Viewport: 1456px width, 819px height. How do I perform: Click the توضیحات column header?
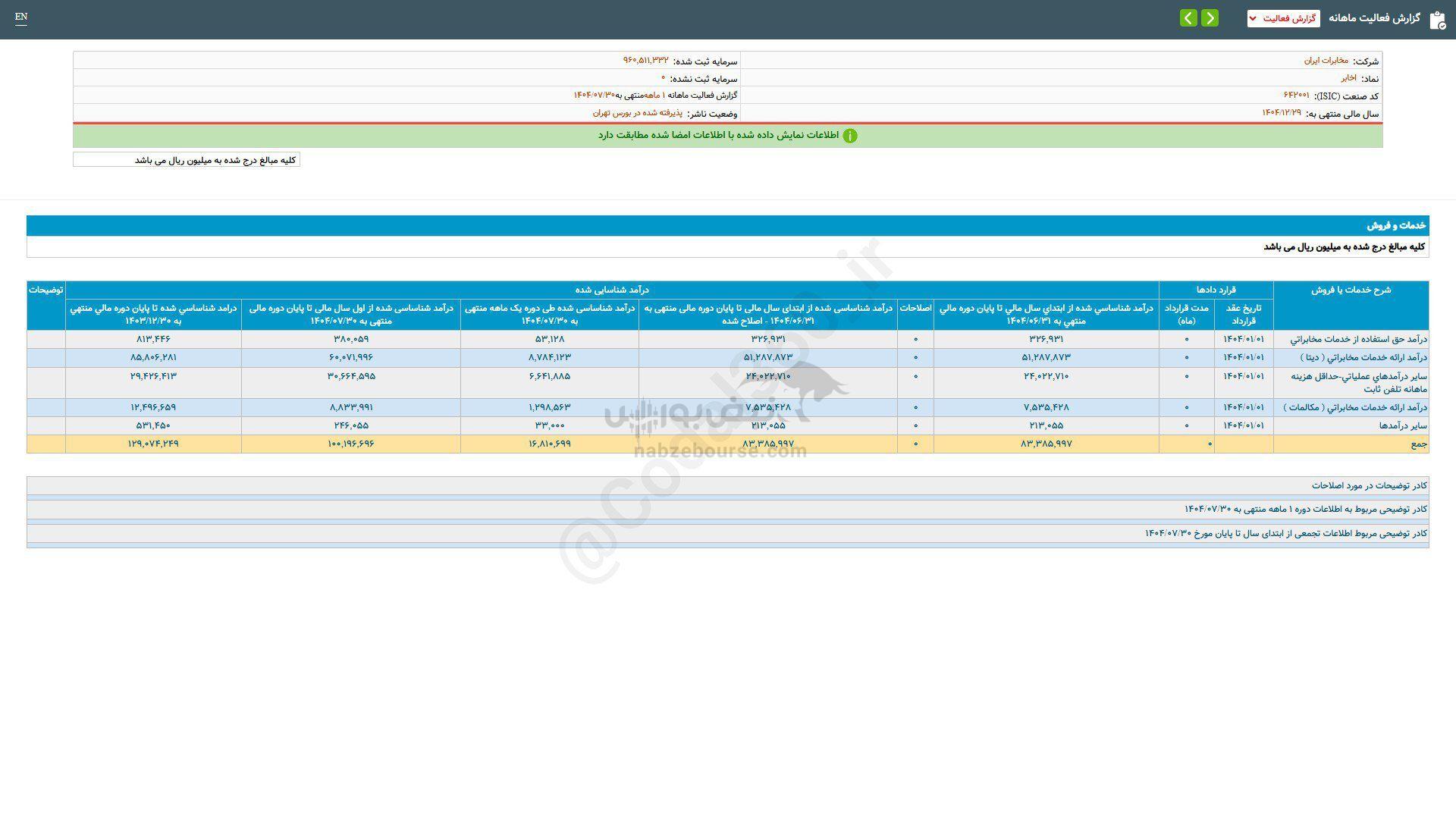coord(45,290)
